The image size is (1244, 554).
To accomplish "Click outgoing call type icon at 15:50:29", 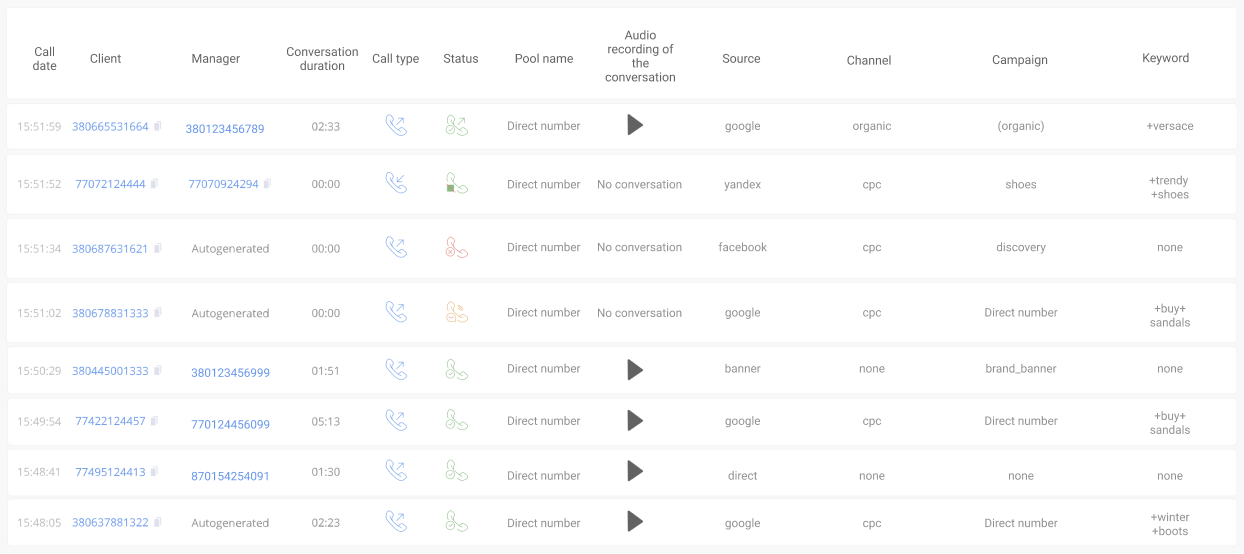I will pyautogui.click(x=396, y=370).
